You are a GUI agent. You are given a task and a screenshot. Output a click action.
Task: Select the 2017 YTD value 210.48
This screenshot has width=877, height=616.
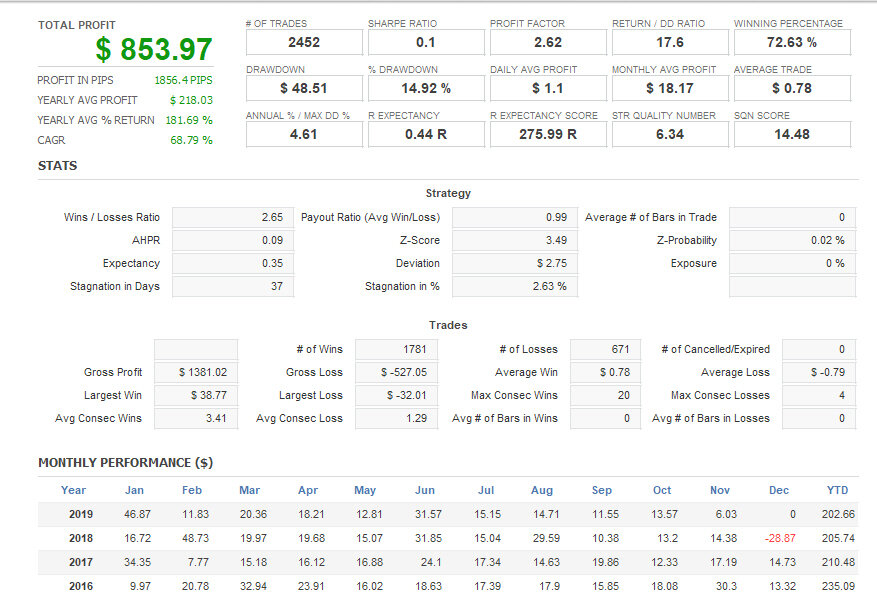click(x=838, y=562)
